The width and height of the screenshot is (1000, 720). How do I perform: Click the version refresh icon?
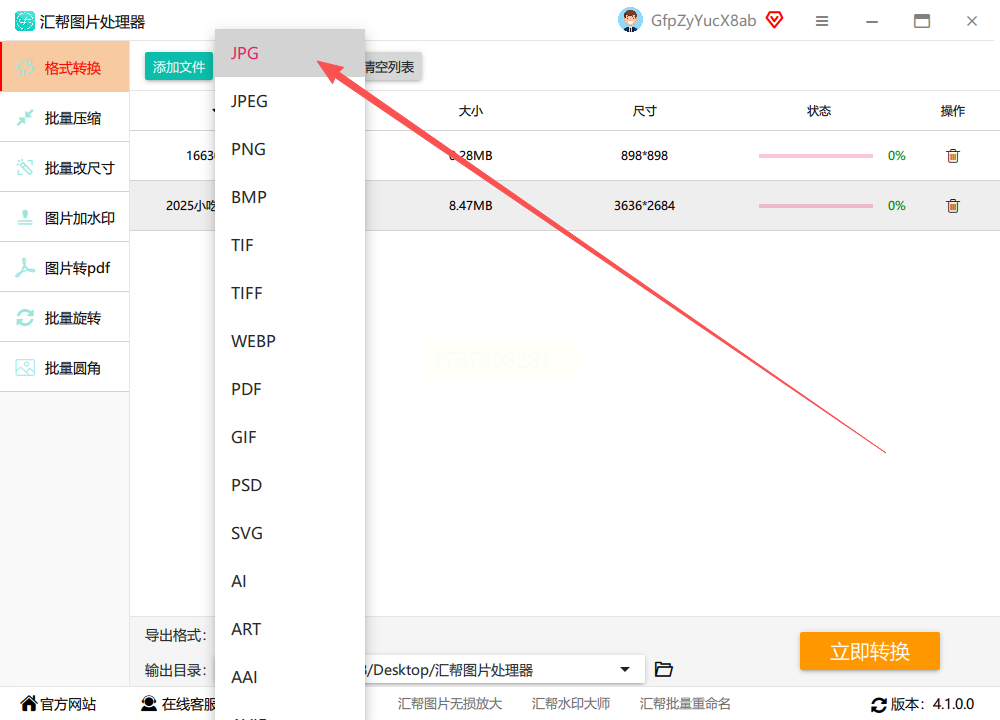click(878, 705)
